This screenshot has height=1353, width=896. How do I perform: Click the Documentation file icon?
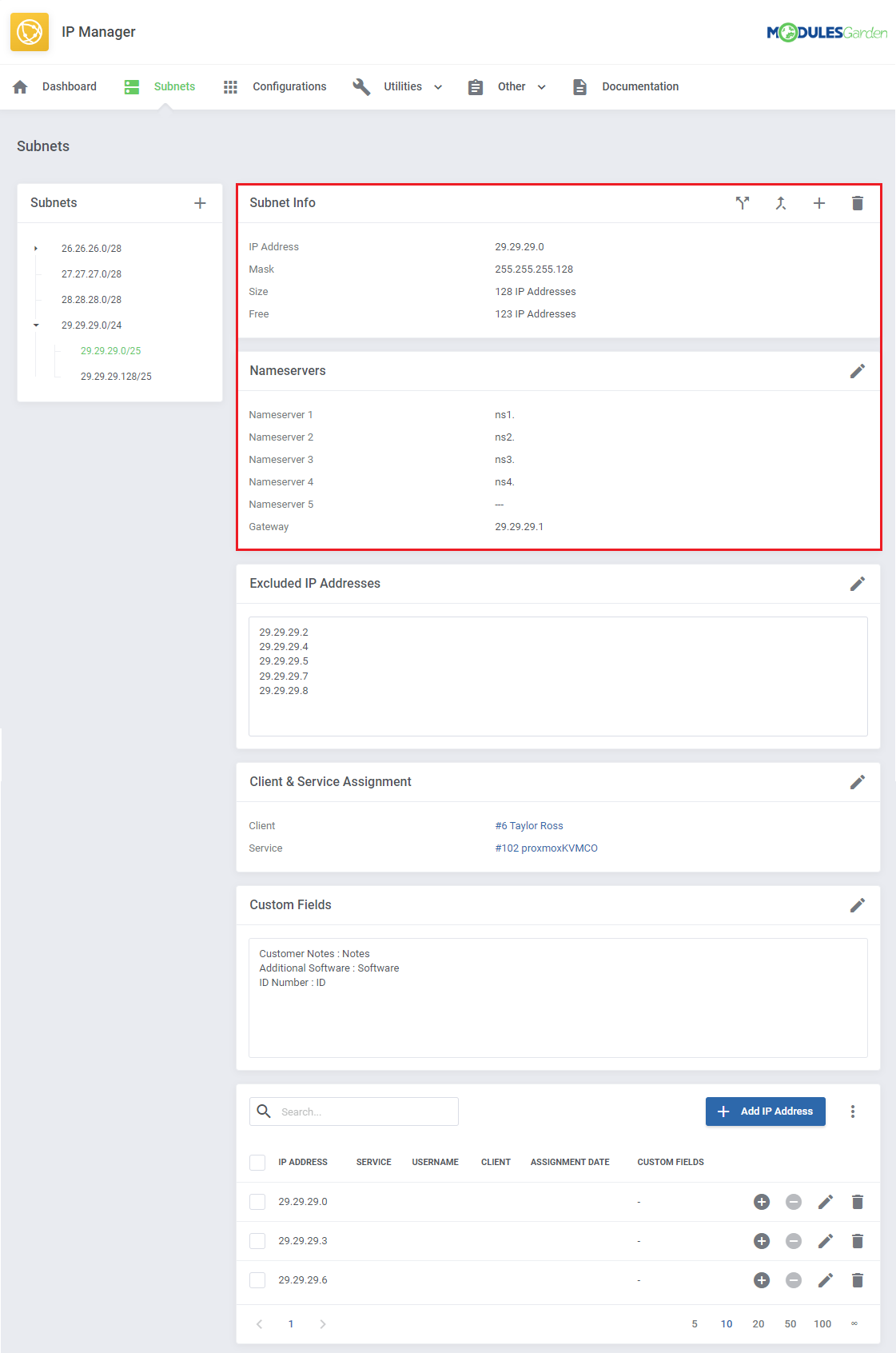click(x=580, y=86)
